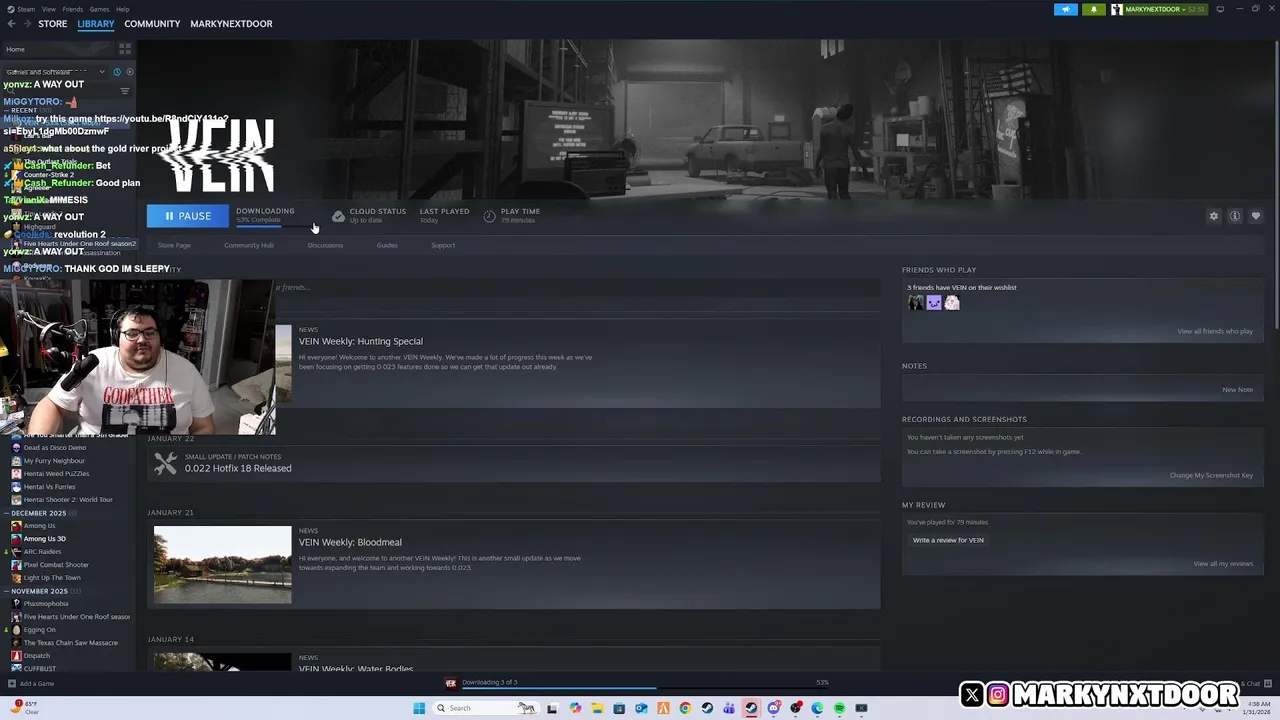Click Change My Screenshot Key
This screenshot has width=1280, height=720.
pyautogui.click(x=1211, y=475)
